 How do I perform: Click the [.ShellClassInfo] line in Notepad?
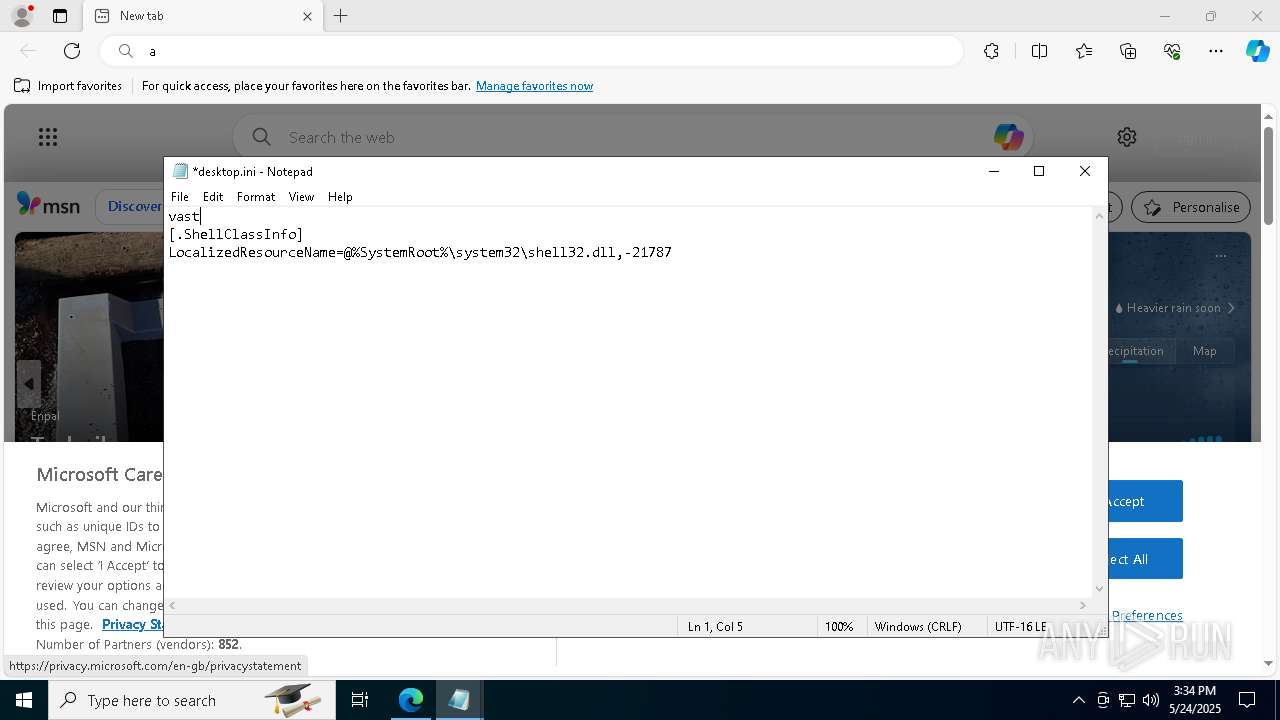point(236,234)
